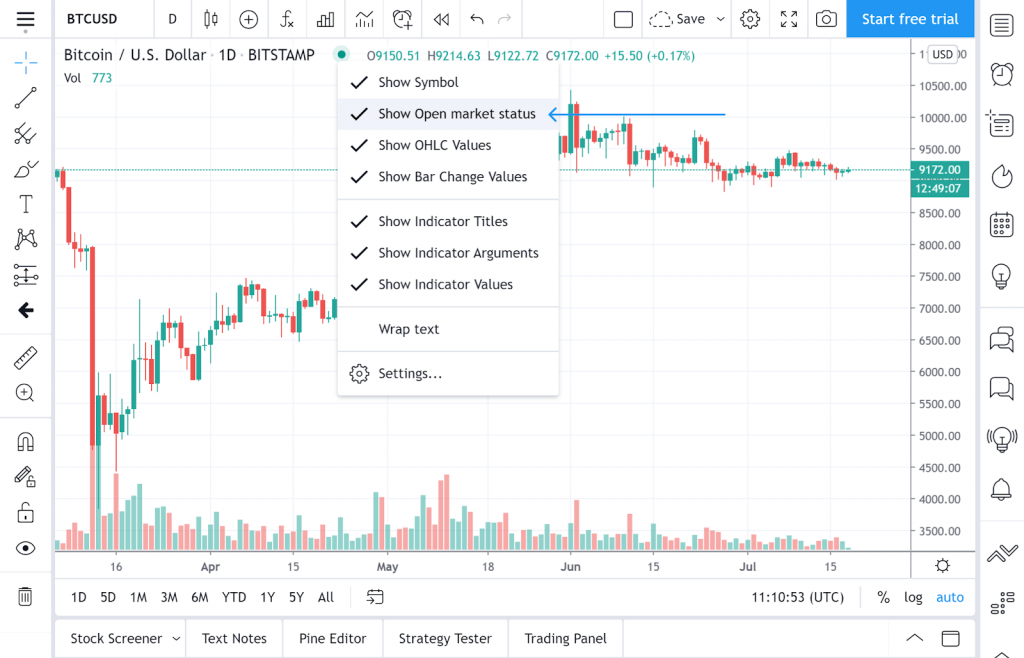Expand the Stock Screener dropdown

176,638
